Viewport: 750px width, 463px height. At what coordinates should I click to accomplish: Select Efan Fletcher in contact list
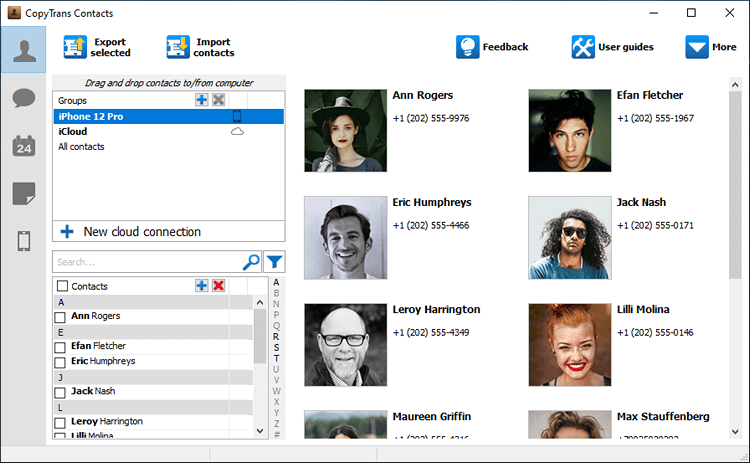(99, 346)
